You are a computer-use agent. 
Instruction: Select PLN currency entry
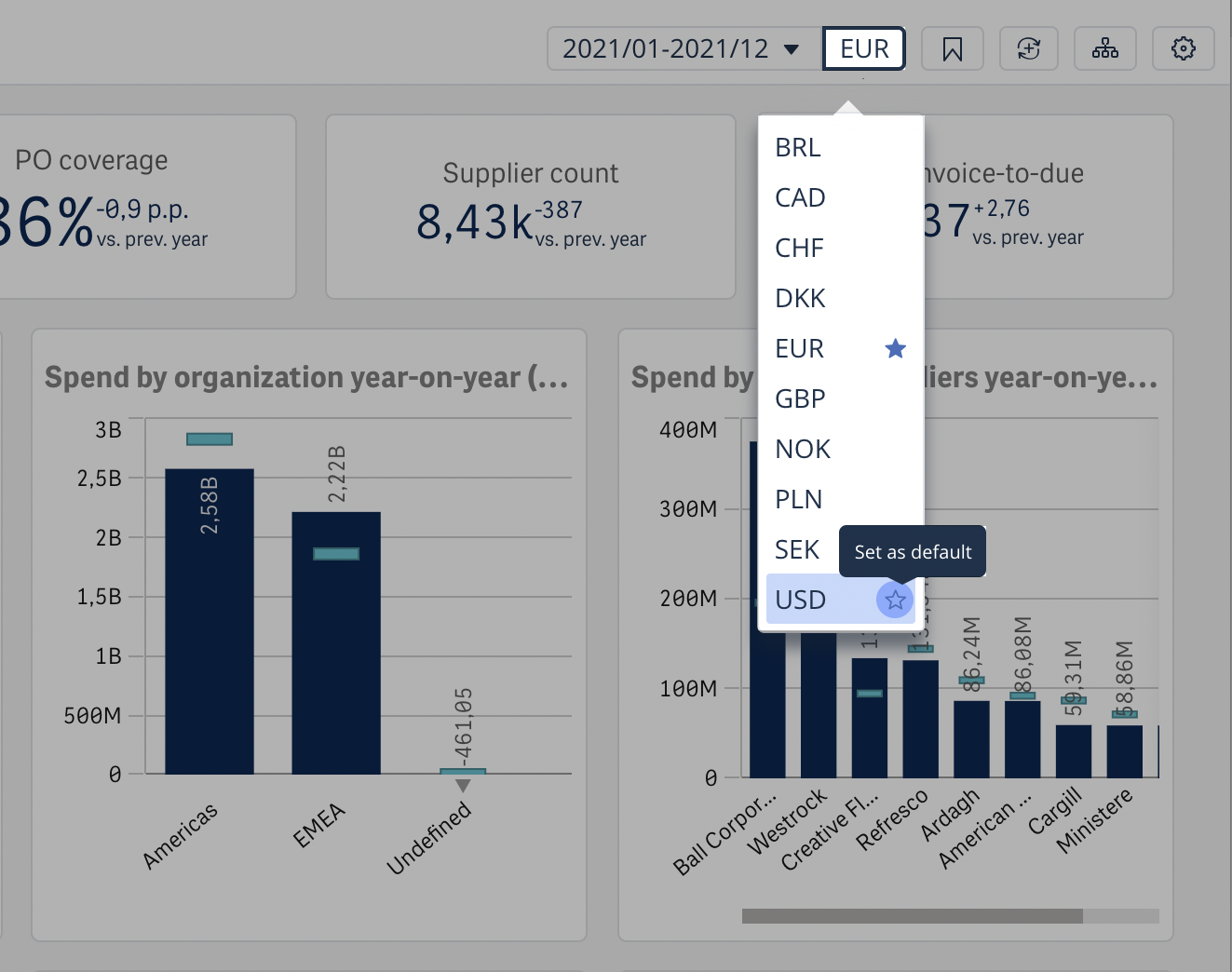pyautogui.click(x=798, y=499)
